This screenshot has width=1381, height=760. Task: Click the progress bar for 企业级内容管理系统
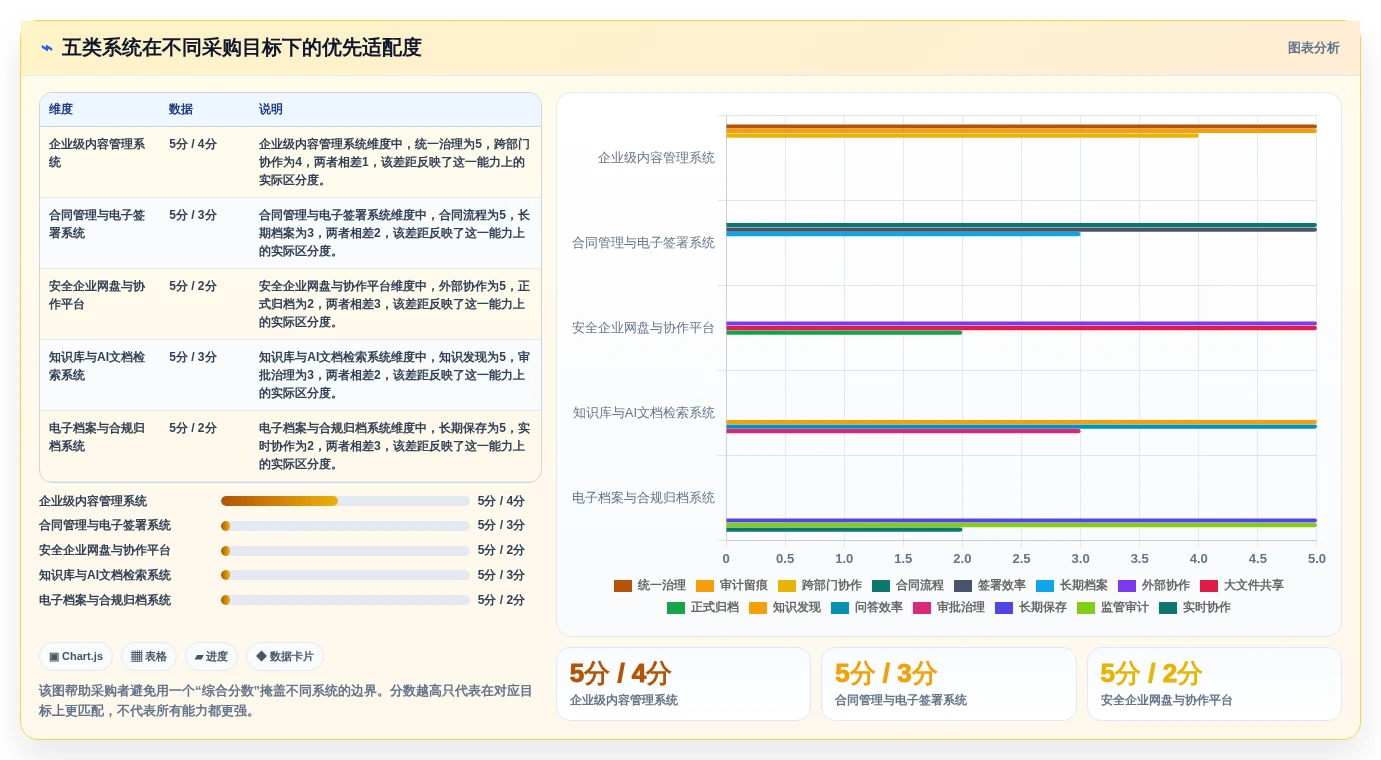point(345,501)
